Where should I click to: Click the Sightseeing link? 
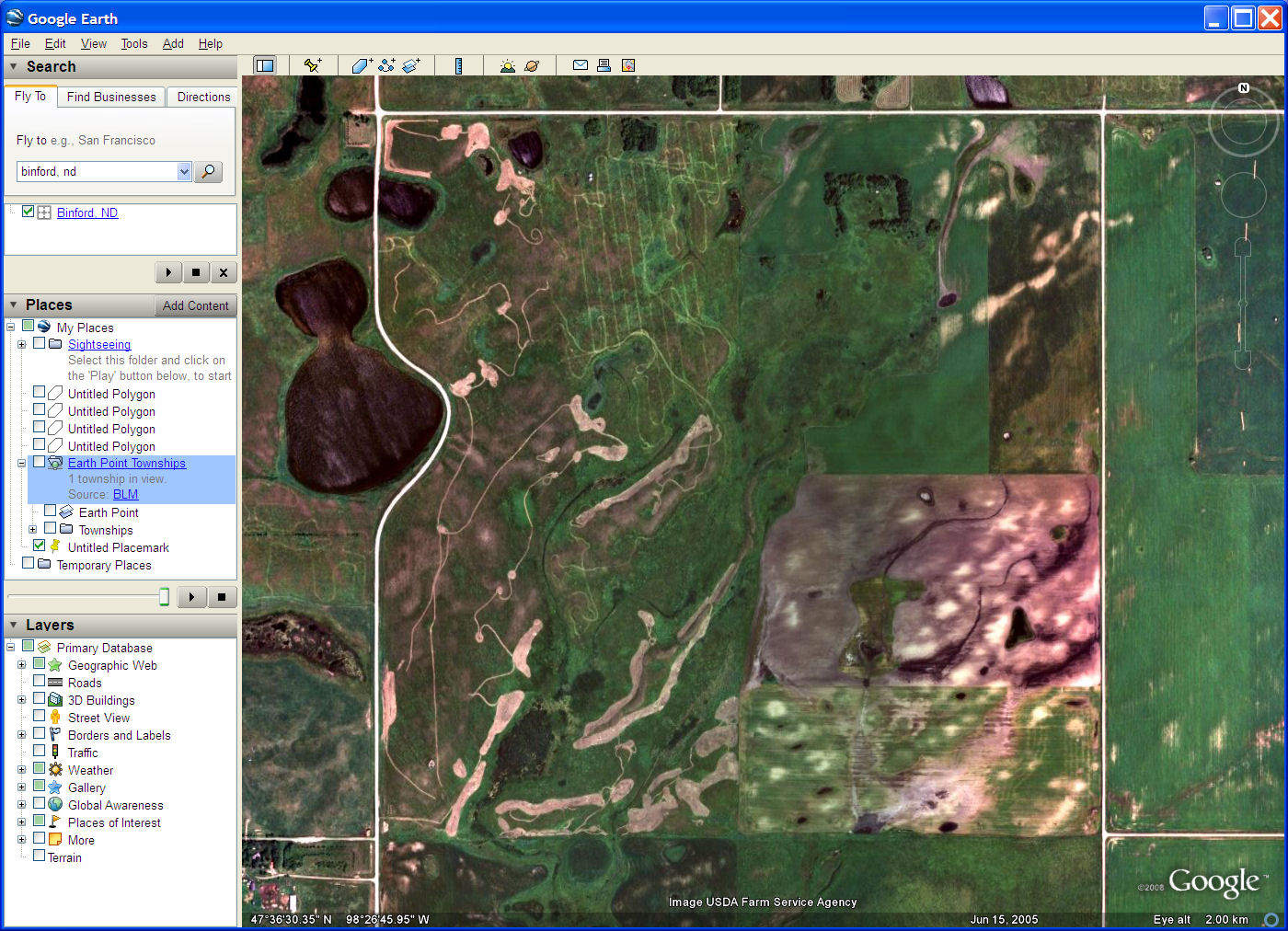pos(99,344)
